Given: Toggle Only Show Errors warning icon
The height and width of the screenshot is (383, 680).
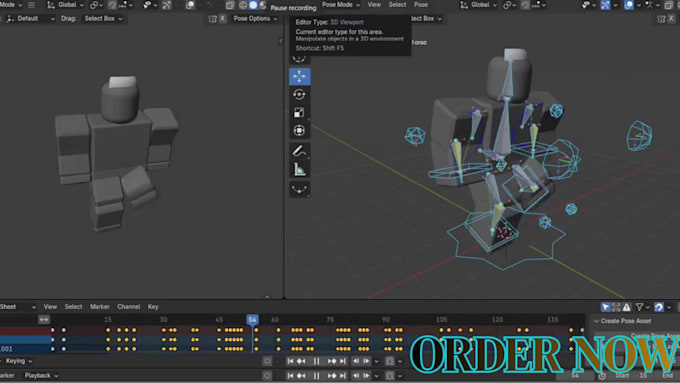Looking at the screenshot, I should point(627,307).
